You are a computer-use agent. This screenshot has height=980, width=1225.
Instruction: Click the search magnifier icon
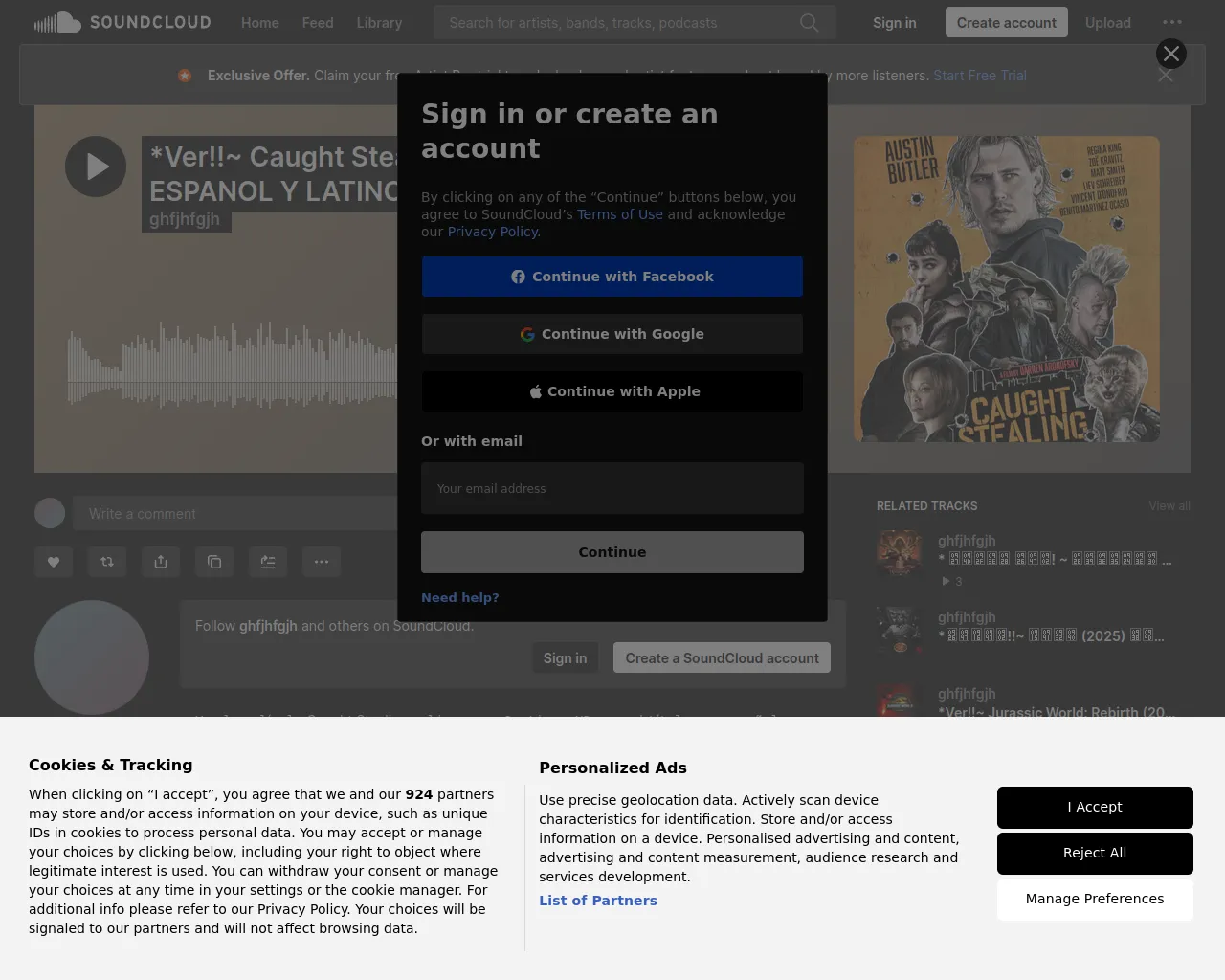(809, 22)
